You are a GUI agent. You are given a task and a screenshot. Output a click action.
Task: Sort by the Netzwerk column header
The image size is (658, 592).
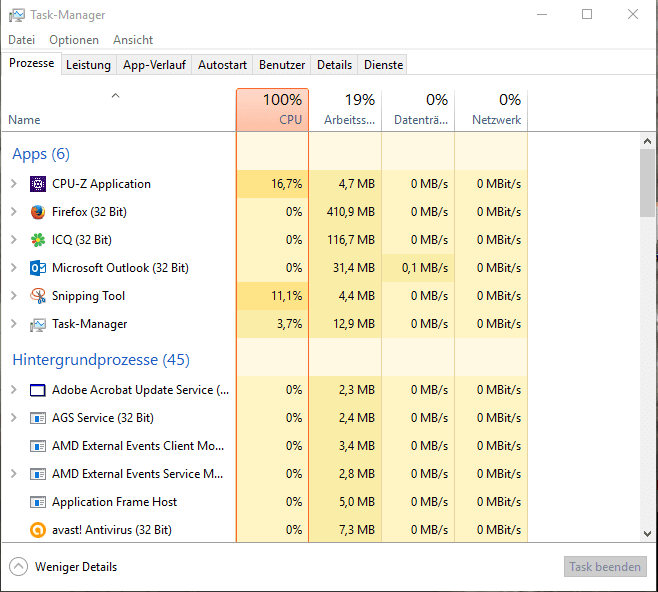click(x=491, y=110)
